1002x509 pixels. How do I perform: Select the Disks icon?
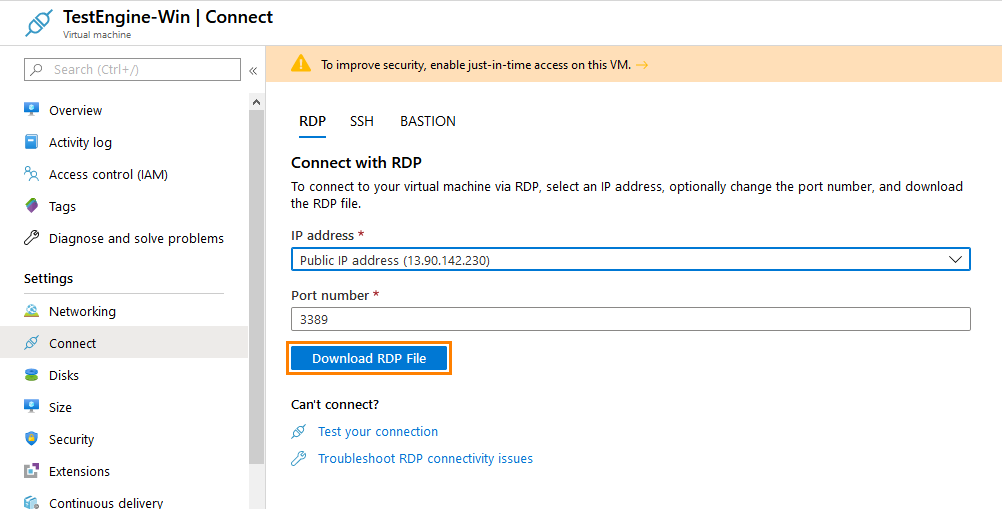31,375
